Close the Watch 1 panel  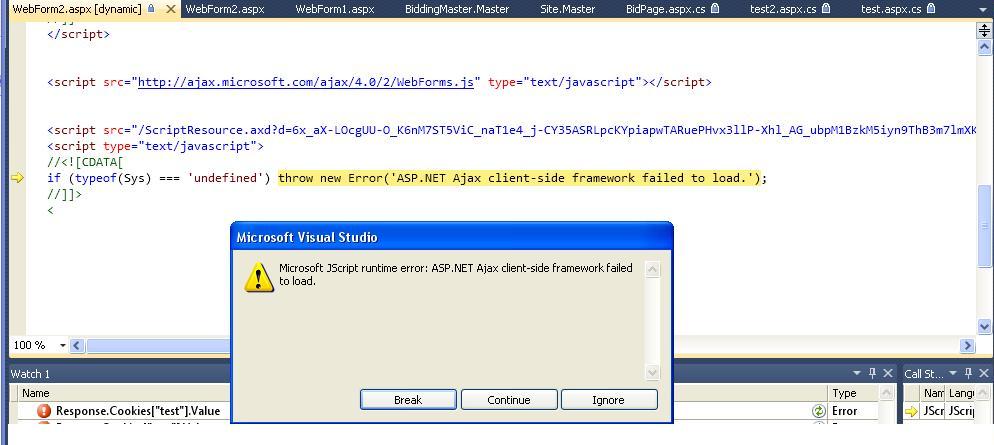click(888, 373)
